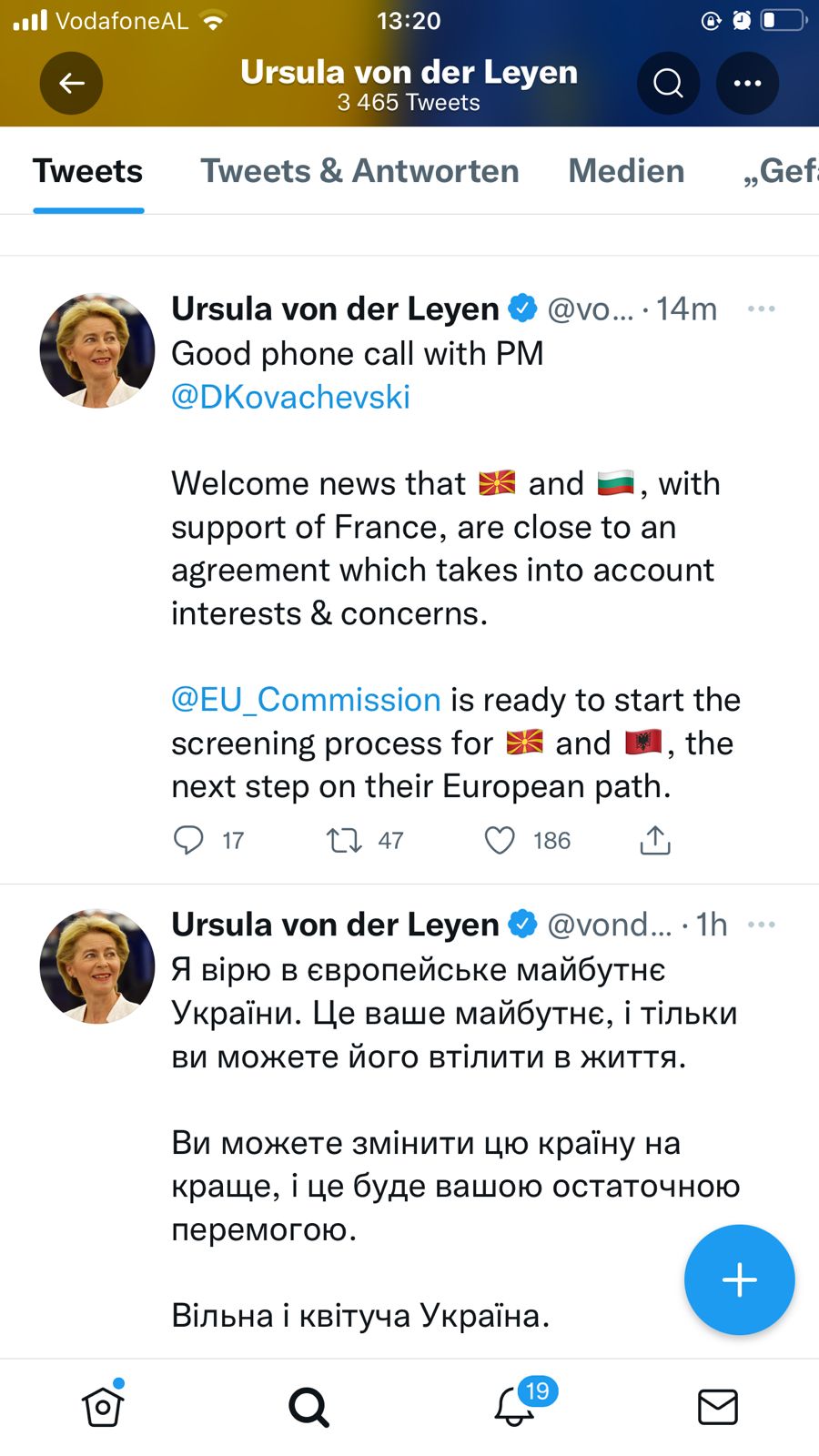Image resolution: width=819 pixels, height=1456 pixels.
Task: Open direct messages envelope icon
Action: [717, 1407]
